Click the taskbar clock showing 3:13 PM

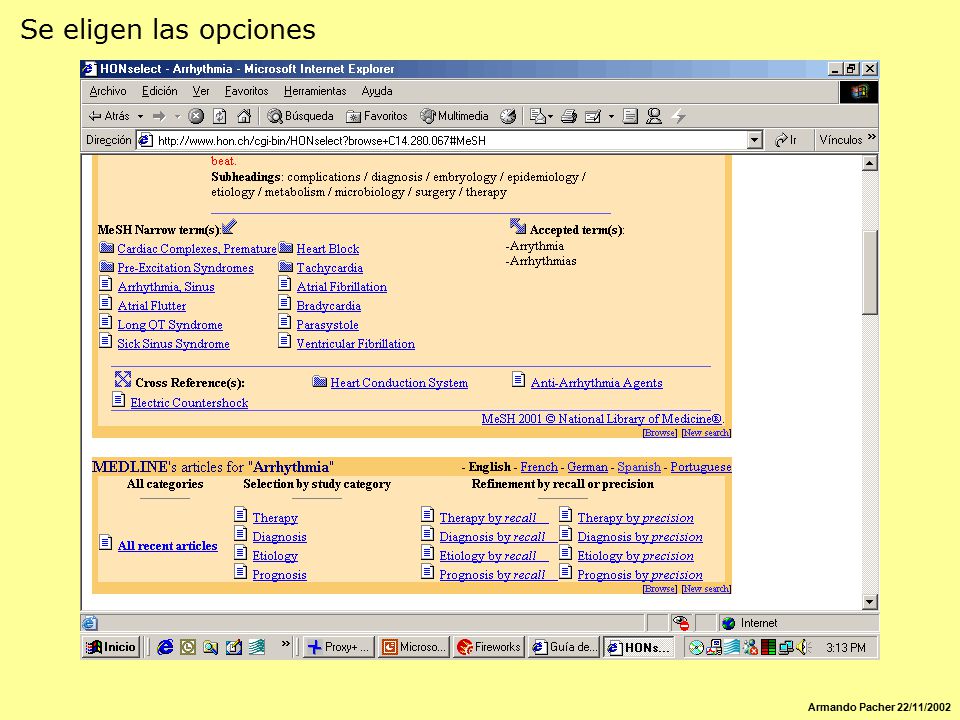(x=846, y=647)
